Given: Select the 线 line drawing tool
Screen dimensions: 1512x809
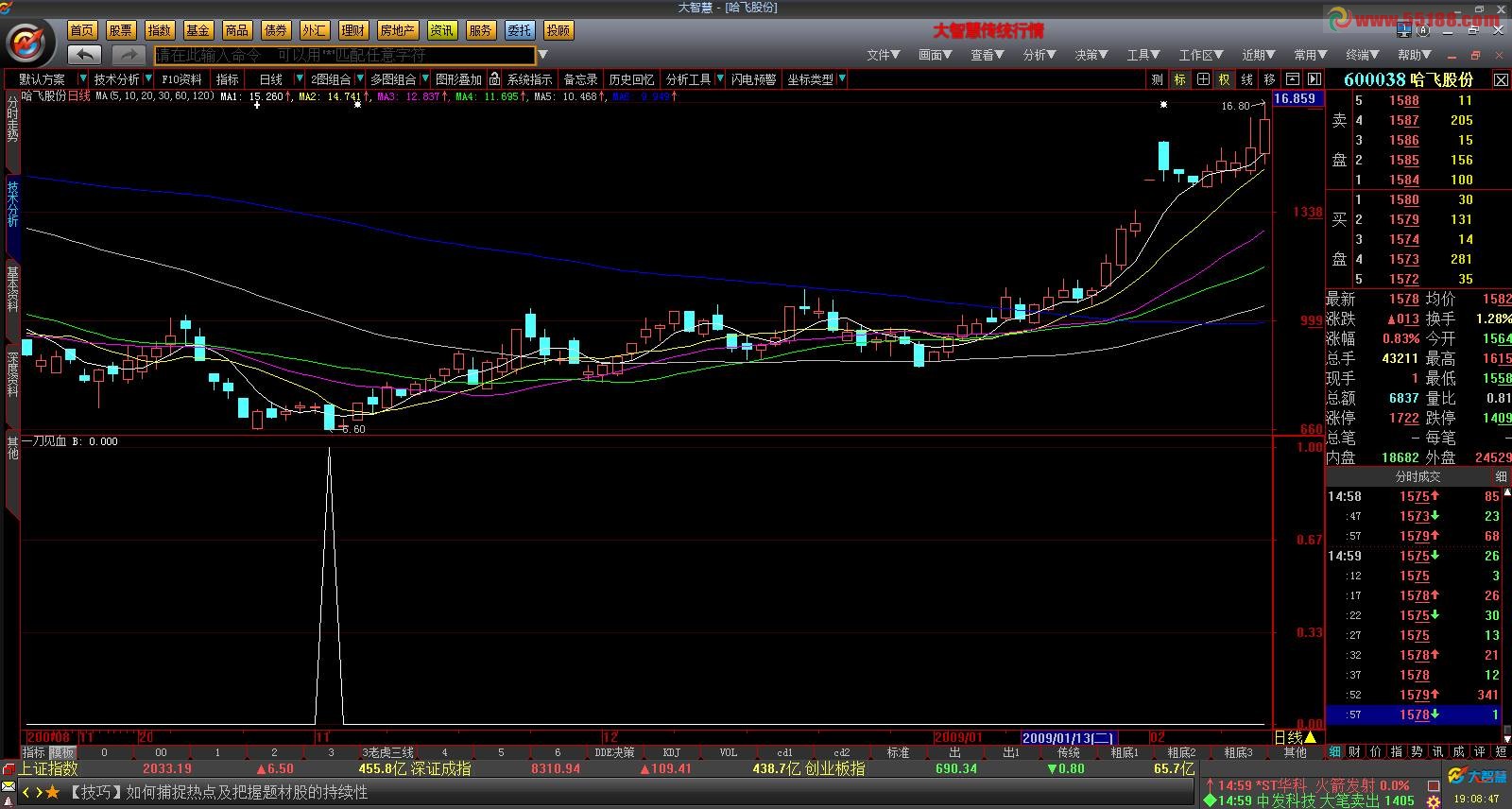Looking at the screenshot, I should [x=1247, y=79].
